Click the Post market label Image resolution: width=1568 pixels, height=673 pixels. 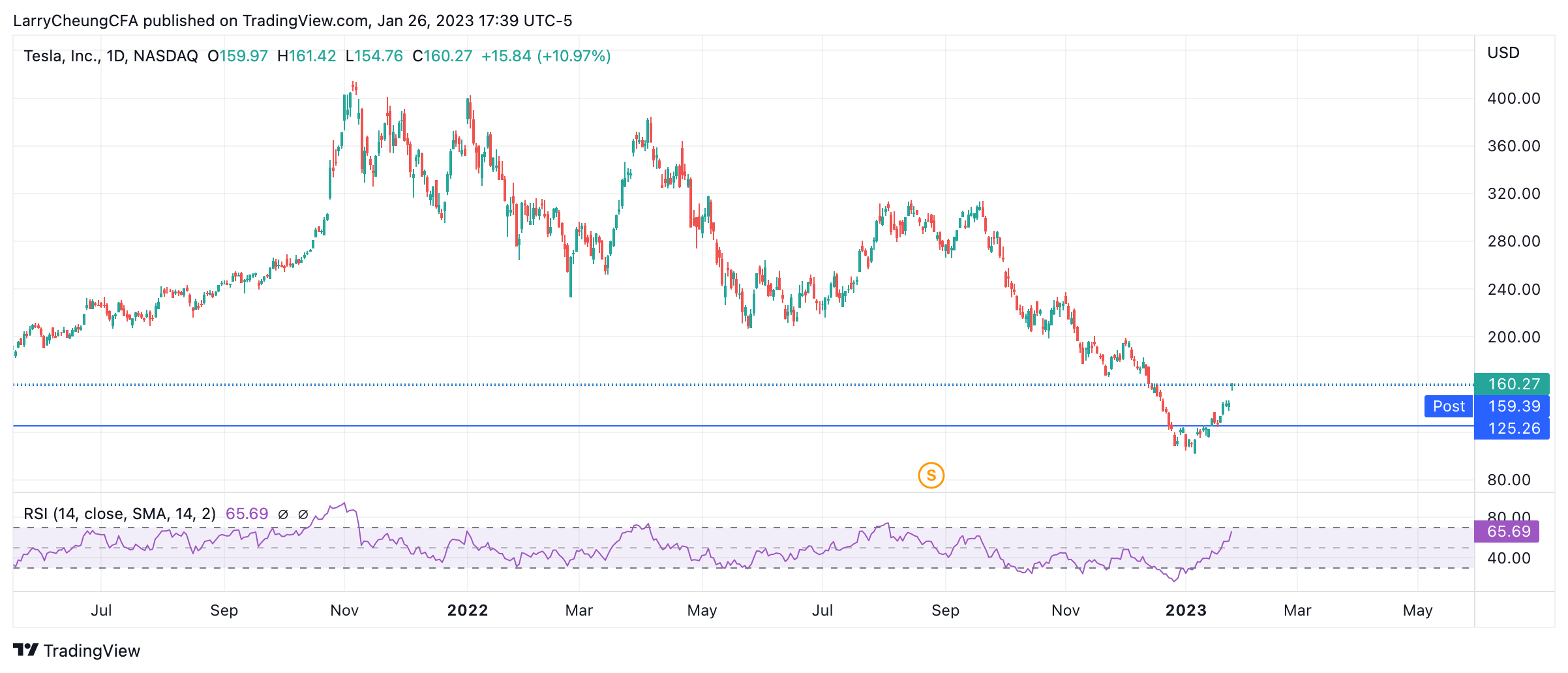click(1449, 406)
